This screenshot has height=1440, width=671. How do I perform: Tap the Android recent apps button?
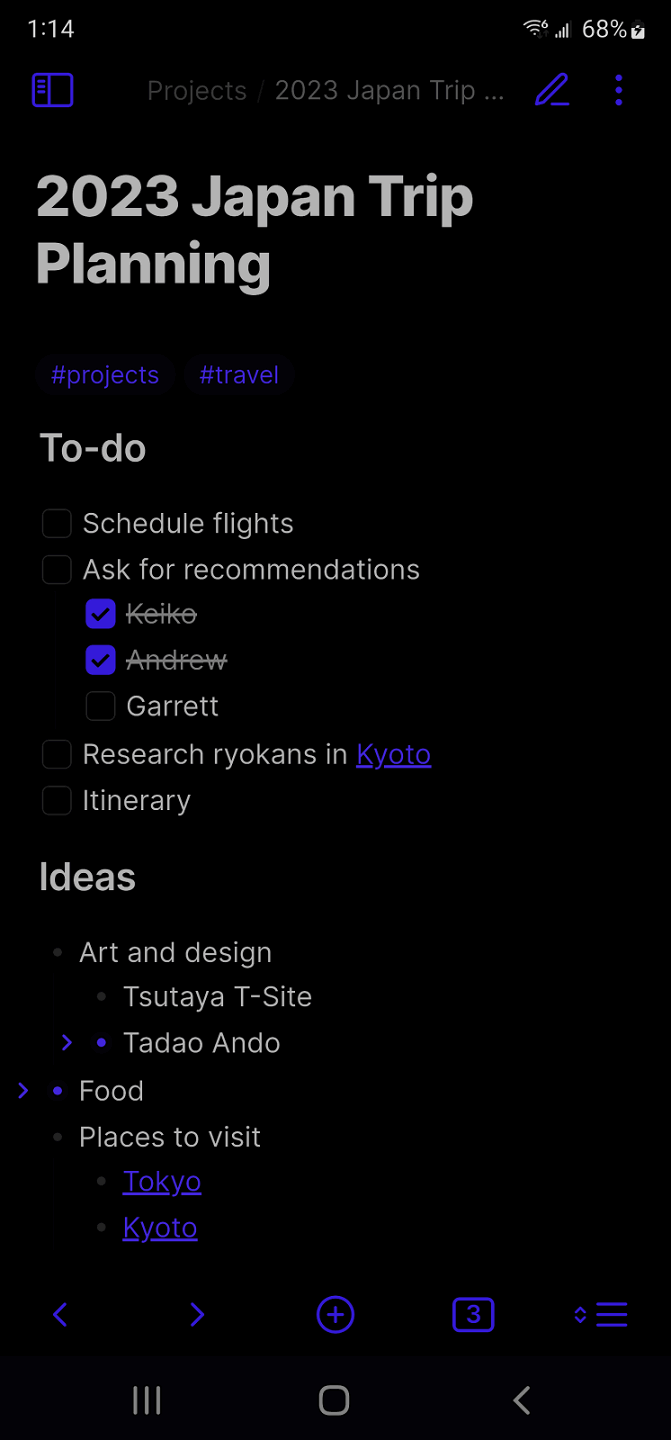[x=146, y=1400]
